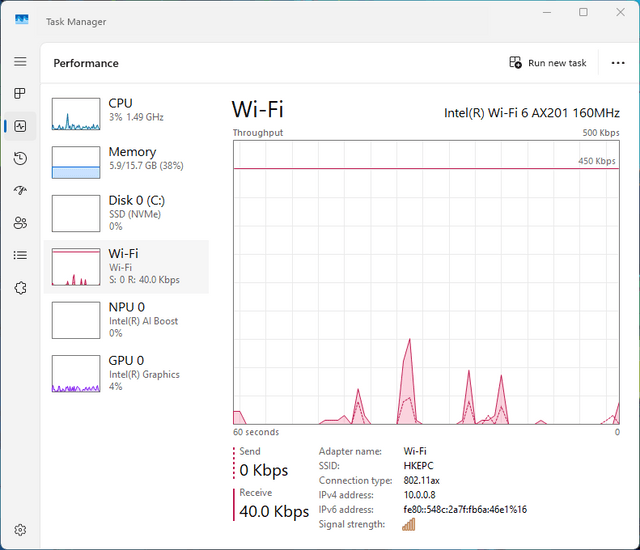
Task: Minimize the Task Manager window
Action: [547, 12]
